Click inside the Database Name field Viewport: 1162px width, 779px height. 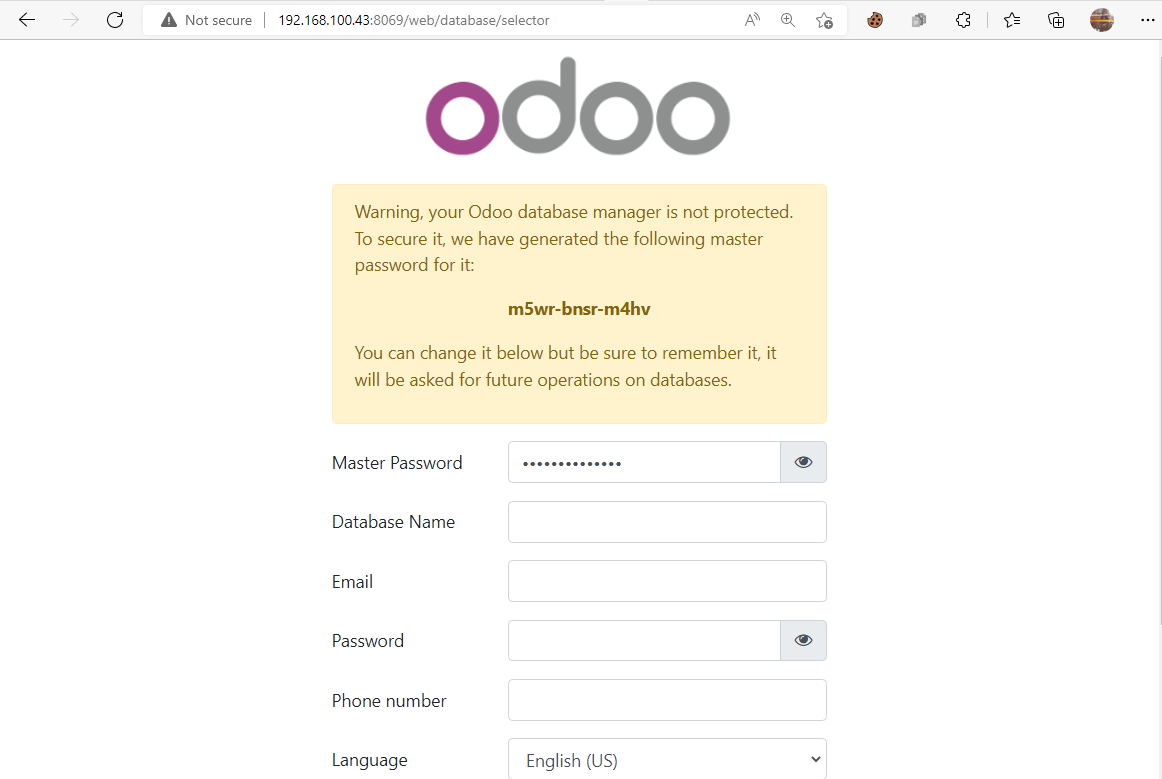(667, 521)
